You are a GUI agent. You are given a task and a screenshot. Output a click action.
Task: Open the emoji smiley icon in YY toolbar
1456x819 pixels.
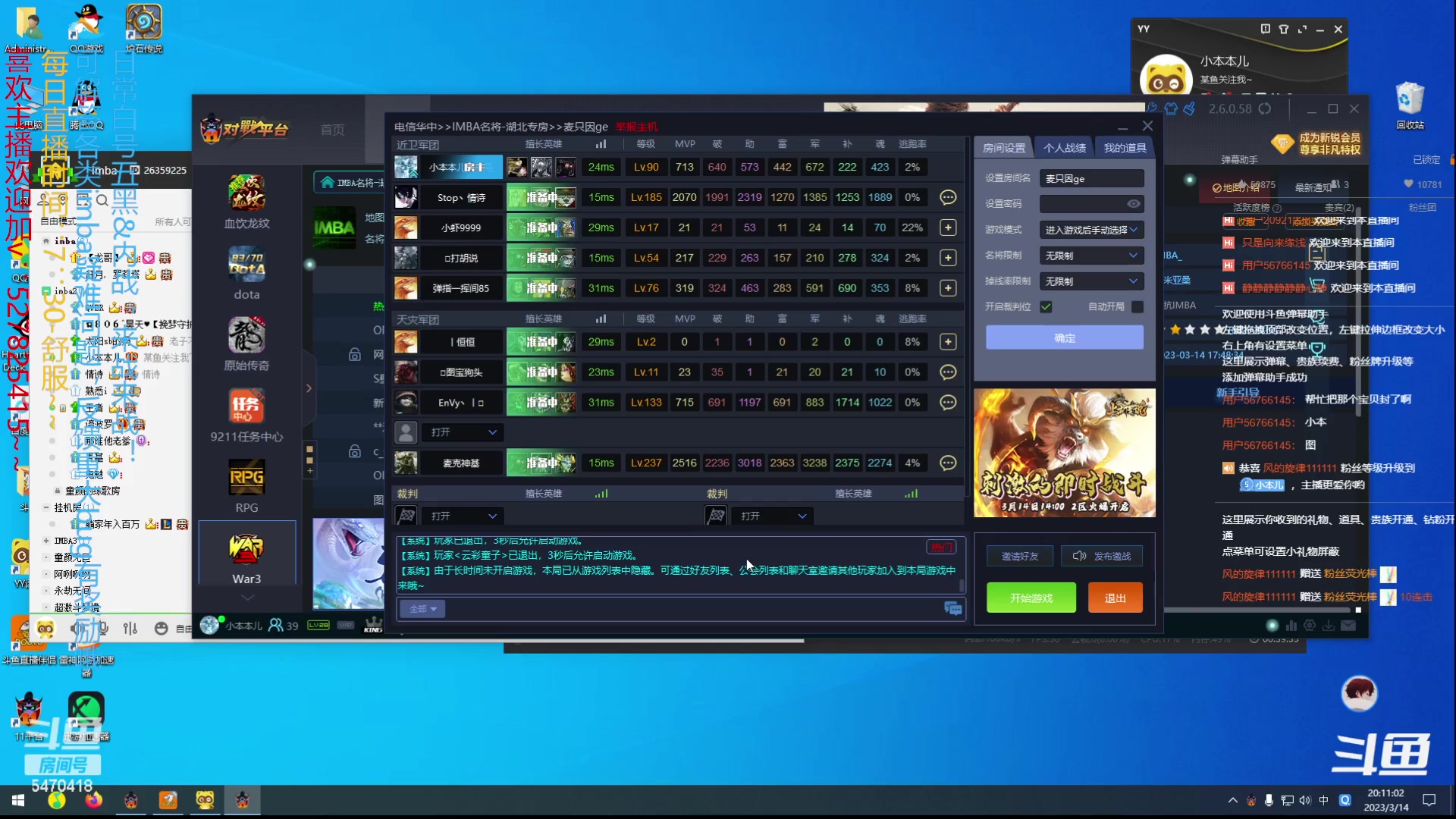coord(161,628)
